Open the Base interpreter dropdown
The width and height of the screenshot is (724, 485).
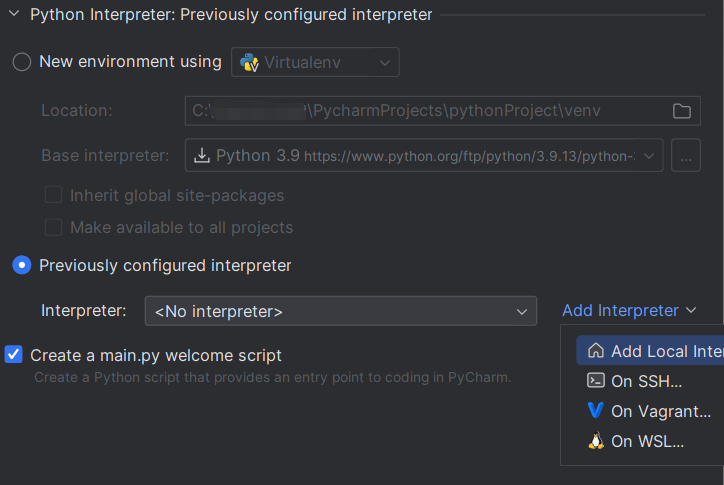click(x=424, y=155)
